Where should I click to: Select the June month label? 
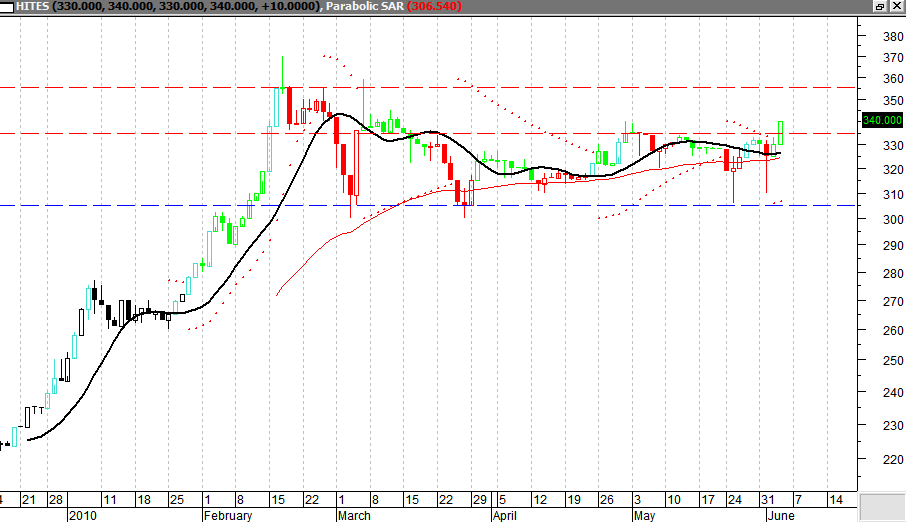coord(781,515)
